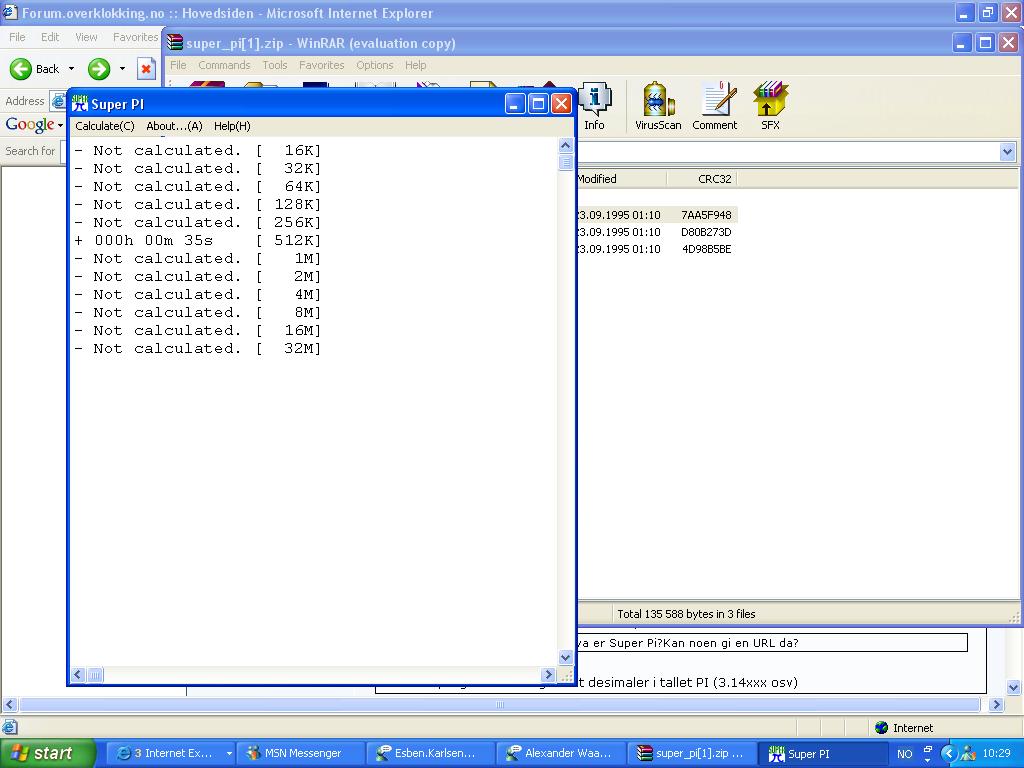Click WinRAR status Total 135 588 bytes
This screenshot has height=768, width=1024.
pyautogui.click(x=686, y=614)
